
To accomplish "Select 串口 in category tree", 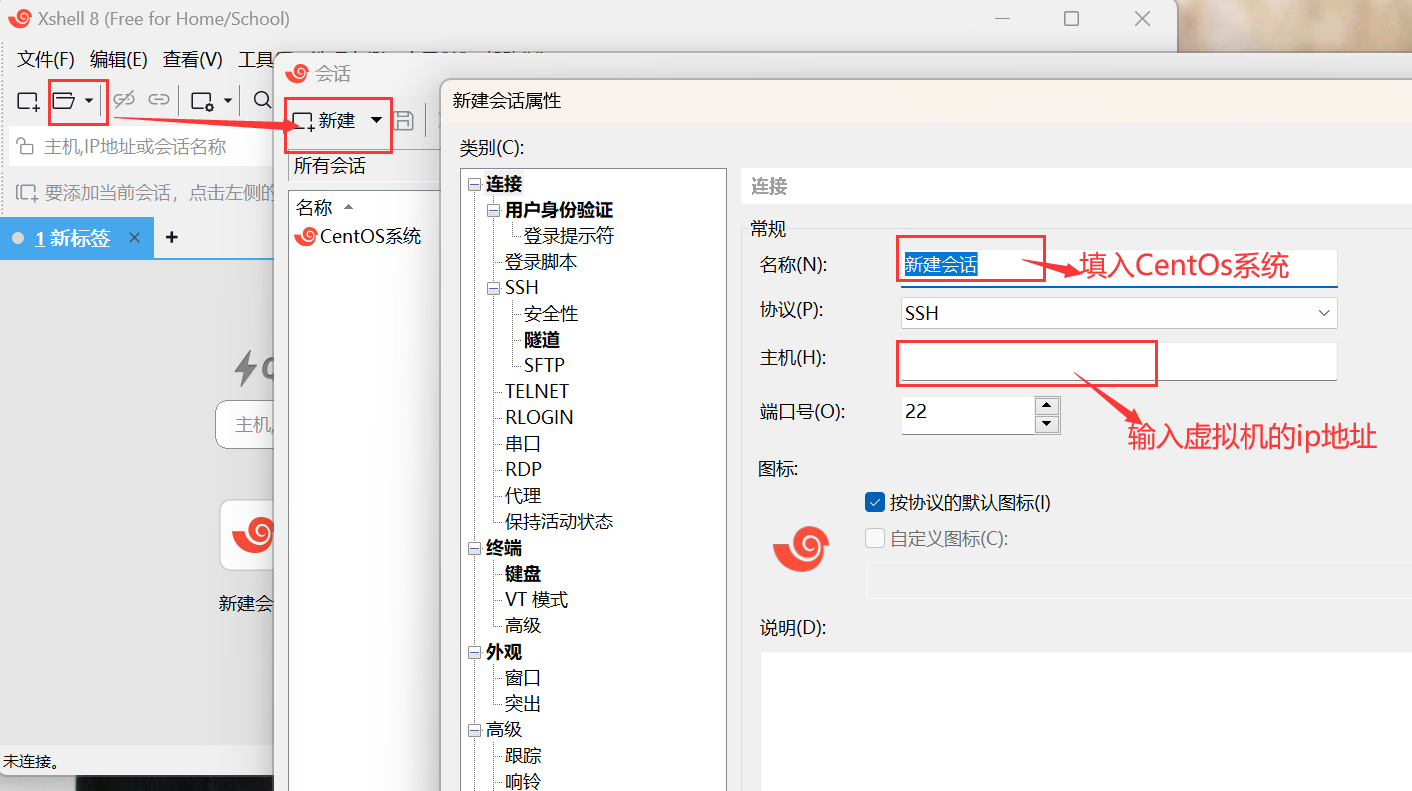I will 523,444.
